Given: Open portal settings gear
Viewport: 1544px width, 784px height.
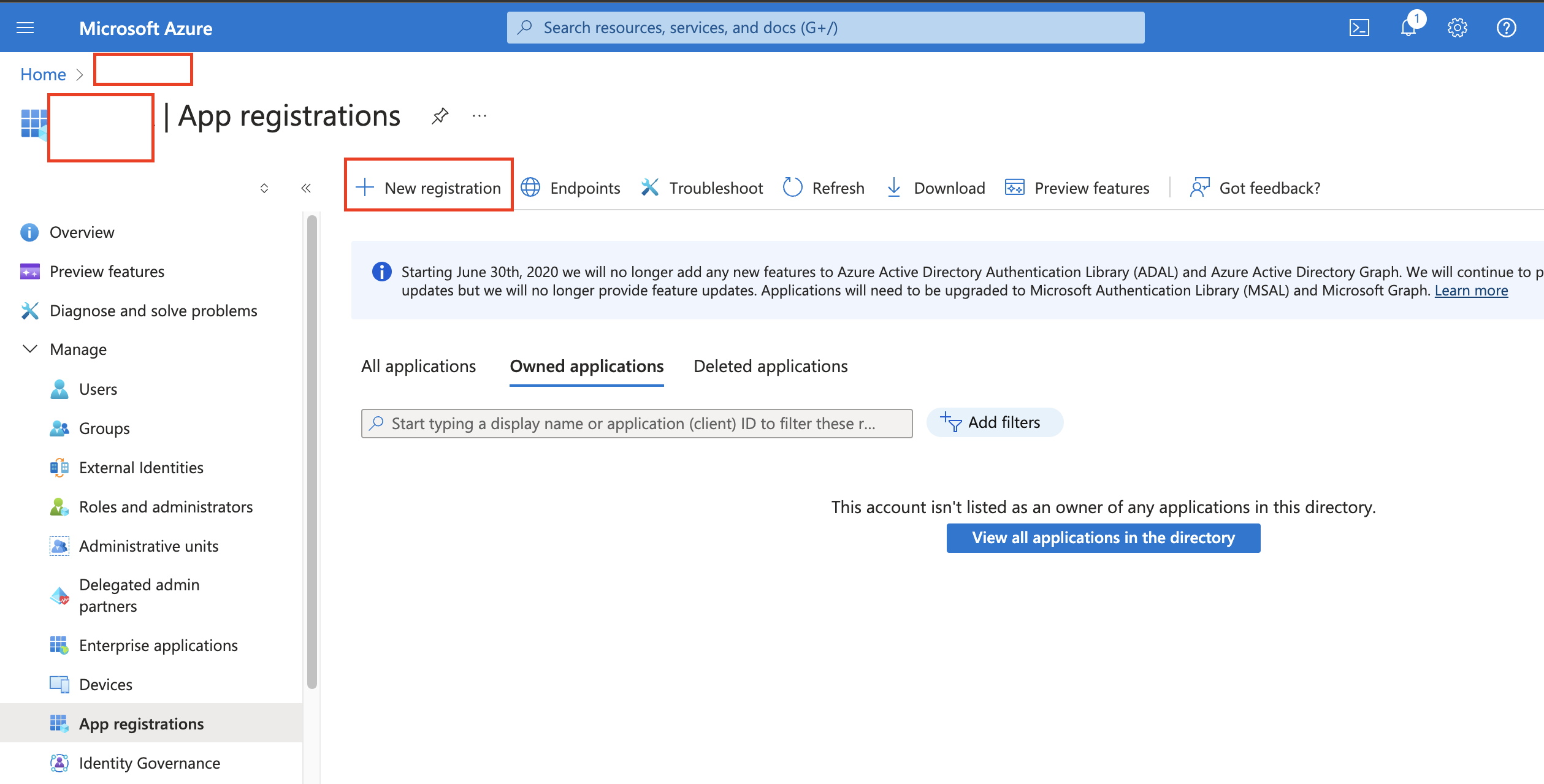Looking at the screenshot, I should click(x=1457, y=28).
